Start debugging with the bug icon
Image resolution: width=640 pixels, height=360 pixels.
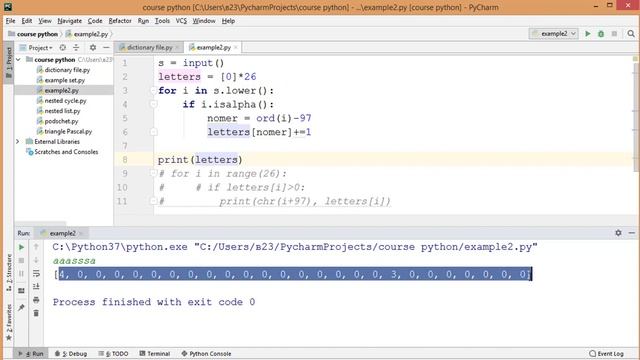(601, 33)
